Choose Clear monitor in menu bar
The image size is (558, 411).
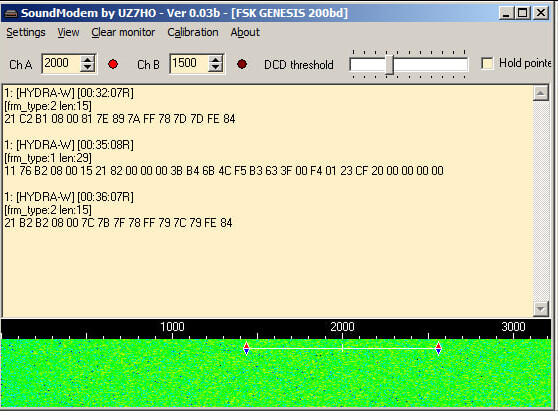click(123, 32)
